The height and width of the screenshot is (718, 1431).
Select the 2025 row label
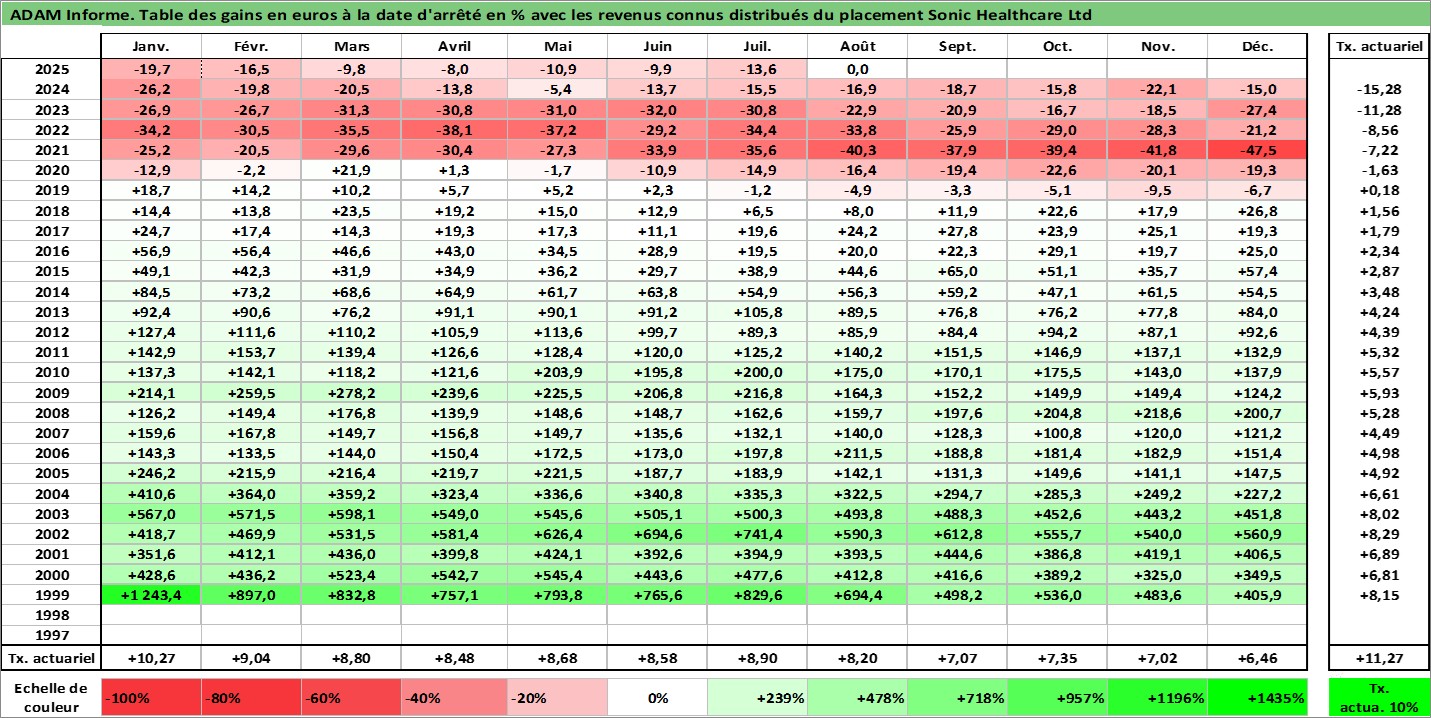pyautogui.click(x=51, y=69)
